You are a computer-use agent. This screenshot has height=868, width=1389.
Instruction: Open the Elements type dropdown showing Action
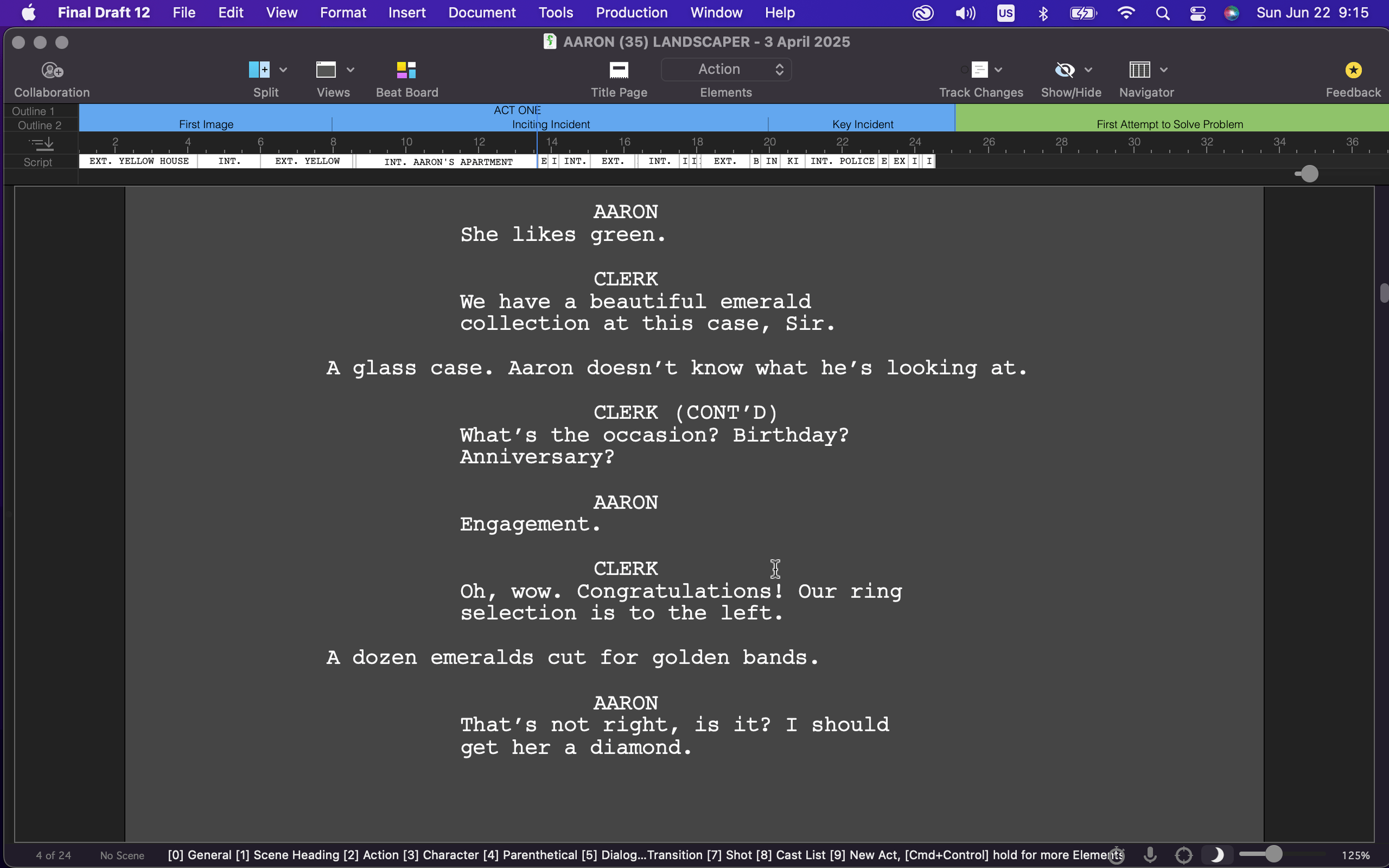coord(726,69)
